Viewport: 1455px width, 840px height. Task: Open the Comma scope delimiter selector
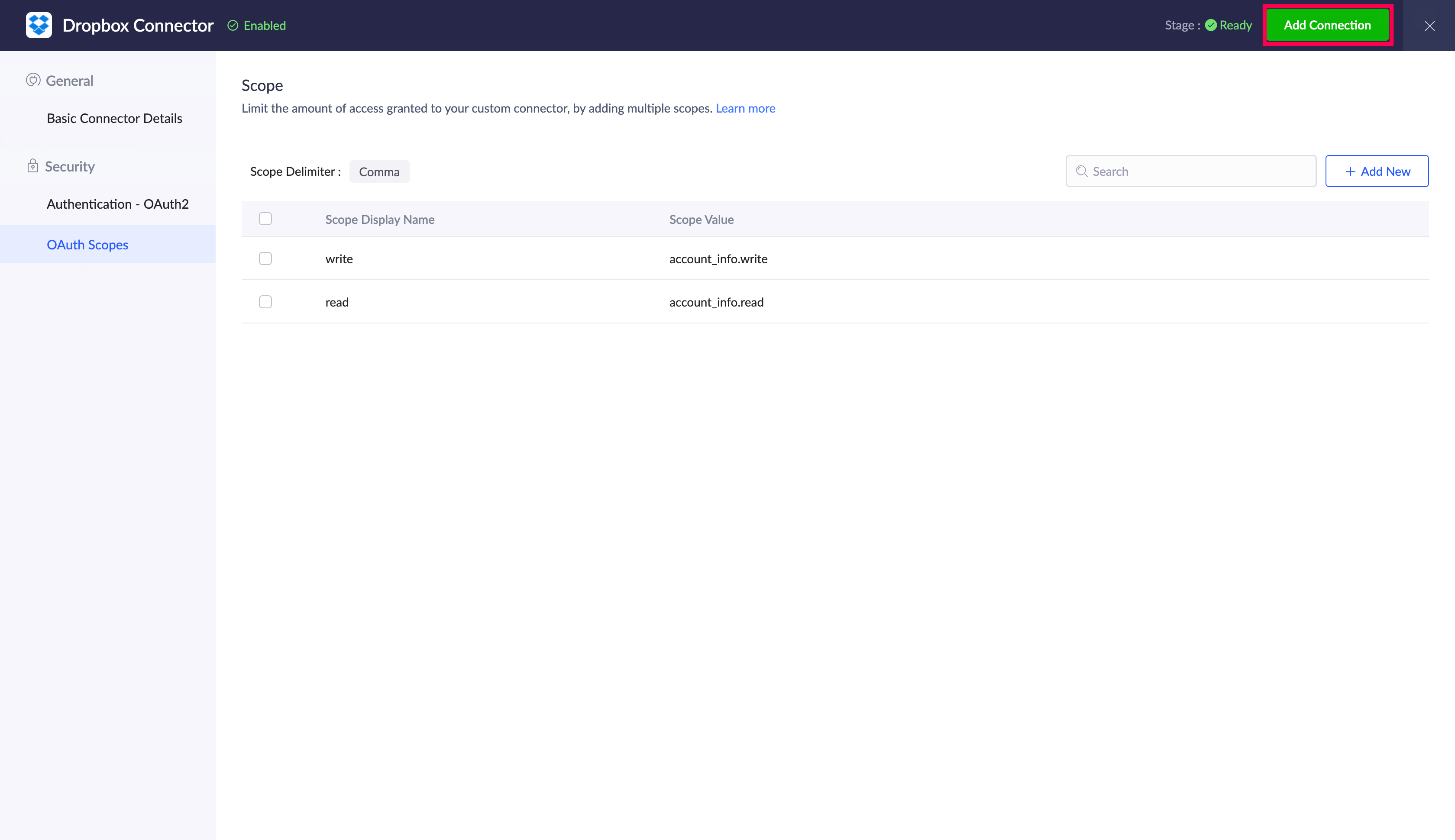pyautogui.click(x=379, y=172)
